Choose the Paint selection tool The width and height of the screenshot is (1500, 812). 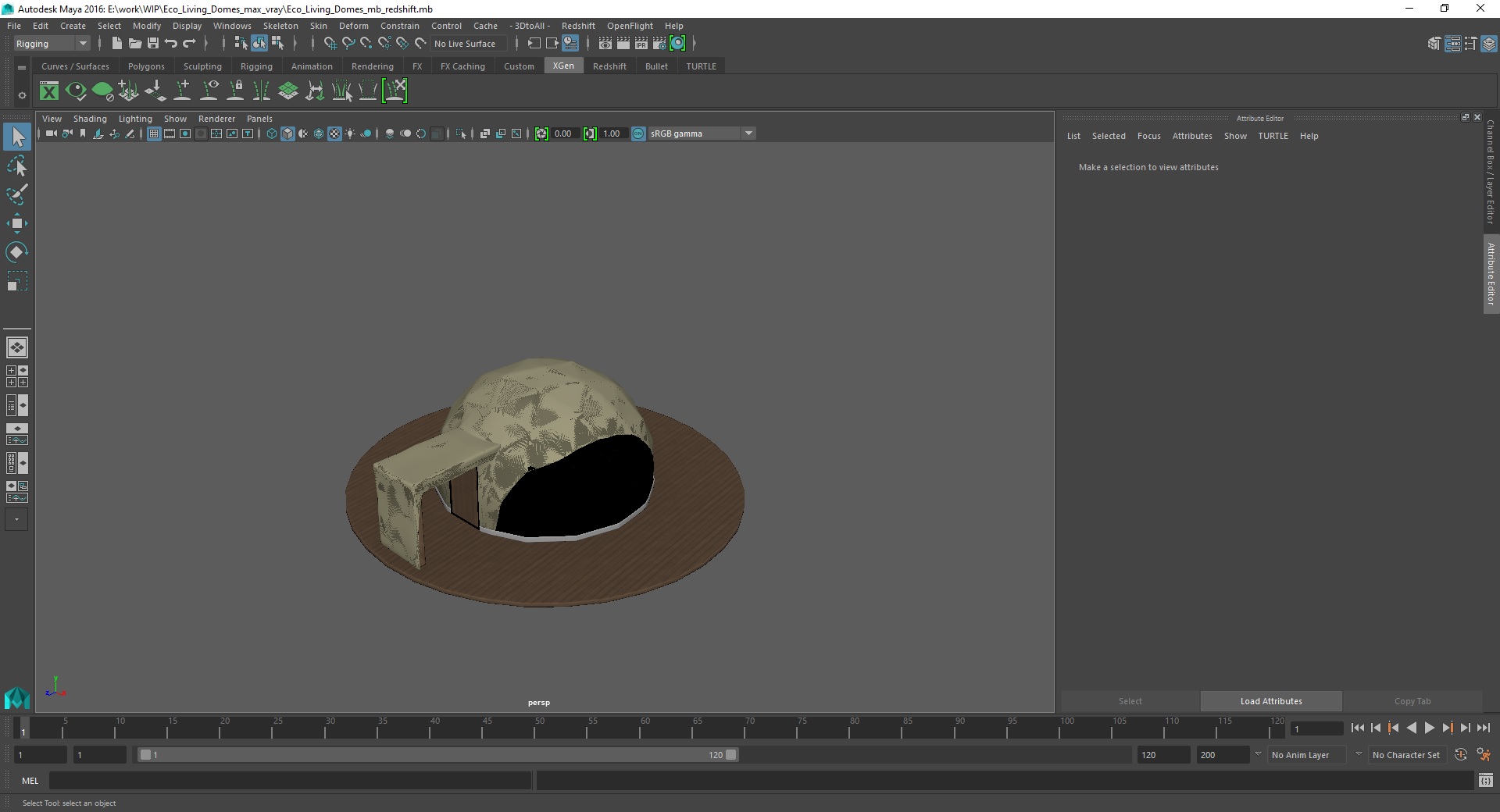click(x=16, y=194)
